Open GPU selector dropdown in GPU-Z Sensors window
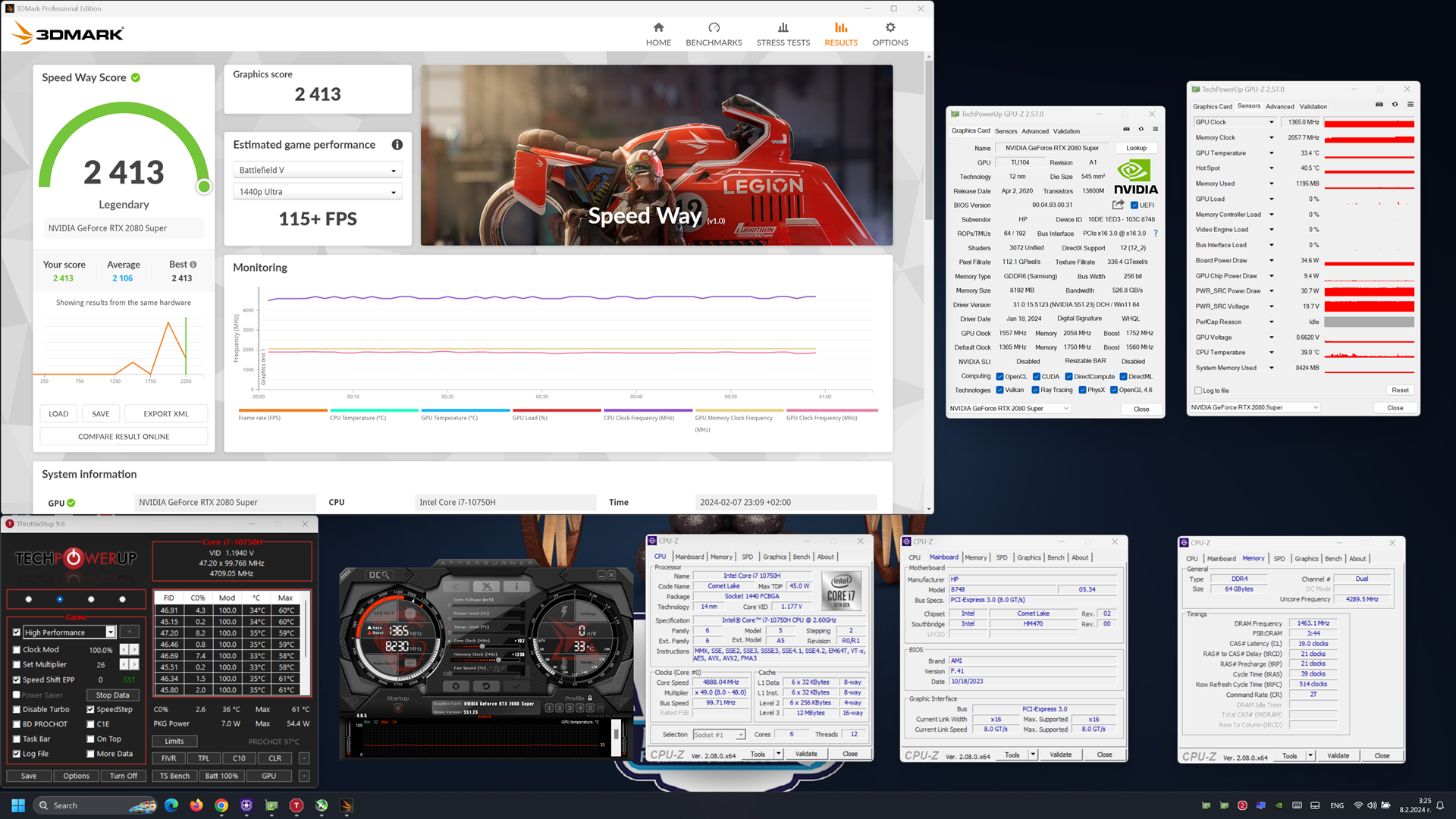Screen dimensions: 1456x819 (x=1254, y=407)
